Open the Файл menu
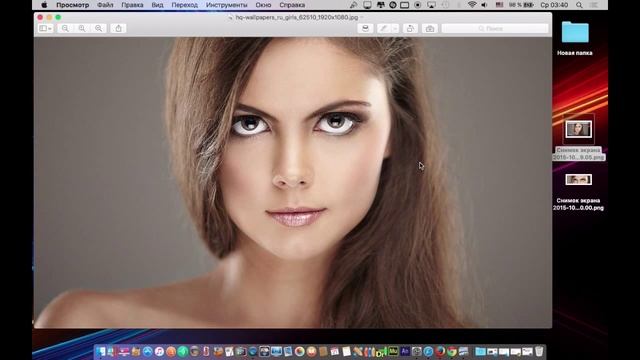This screenshot has width=640, height=360. pos(105,5)
